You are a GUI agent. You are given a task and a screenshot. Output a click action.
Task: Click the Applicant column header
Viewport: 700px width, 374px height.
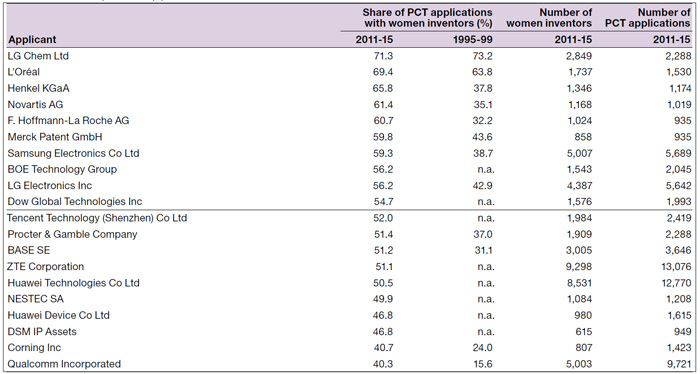[32, 40]
